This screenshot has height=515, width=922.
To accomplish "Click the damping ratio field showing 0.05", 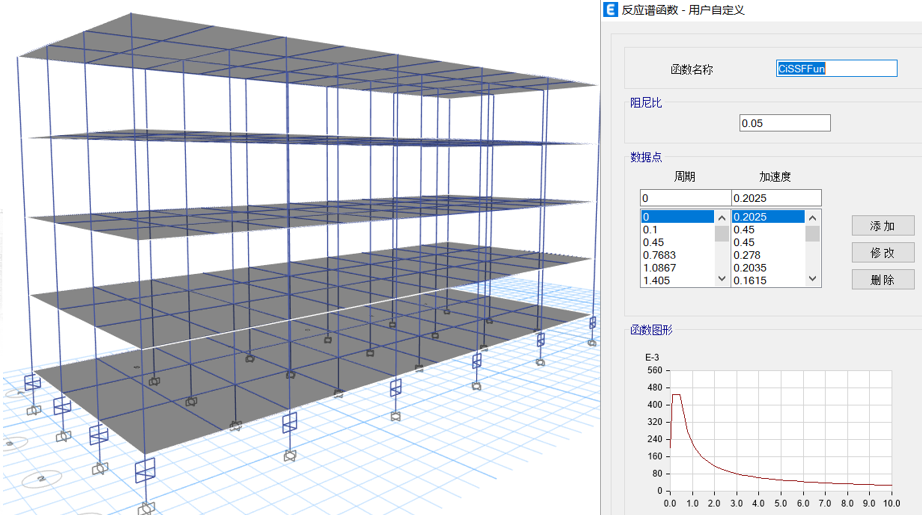I will 784,123.
